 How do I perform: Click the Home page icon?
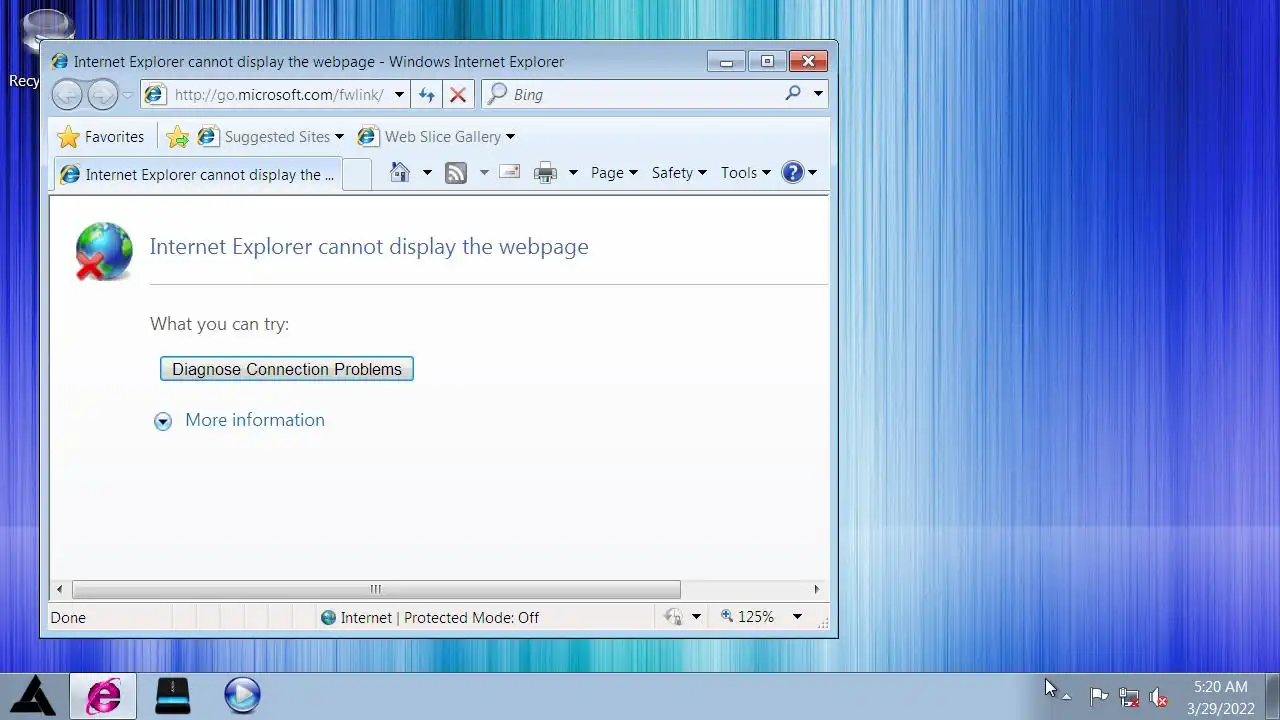[400, 172]
